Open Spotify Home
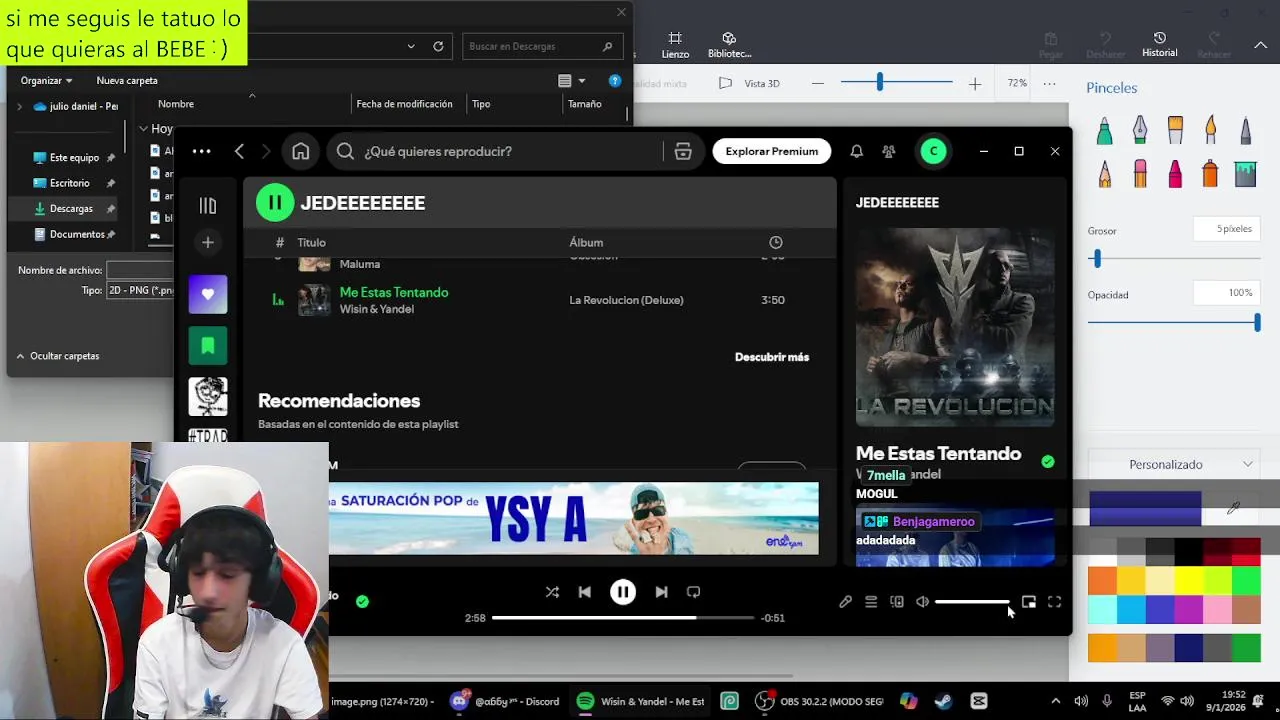 tap(301, 151)
